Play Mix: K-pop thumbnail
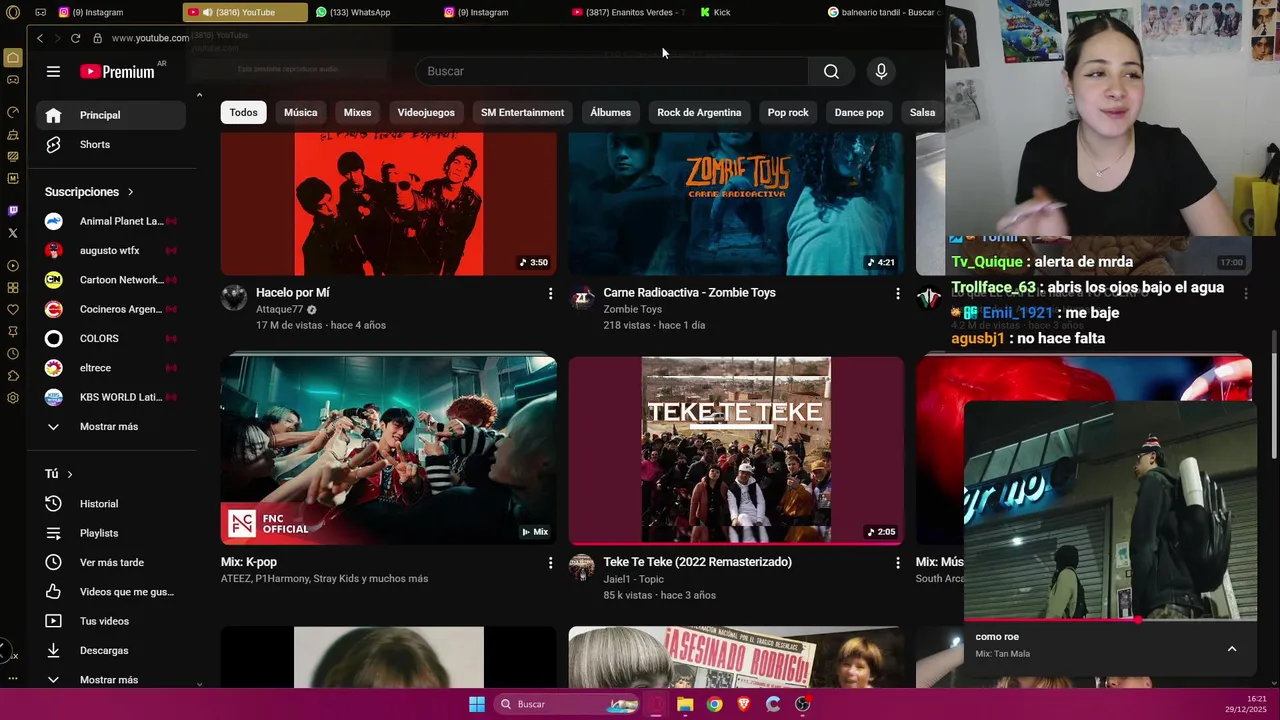 point(389,450)
